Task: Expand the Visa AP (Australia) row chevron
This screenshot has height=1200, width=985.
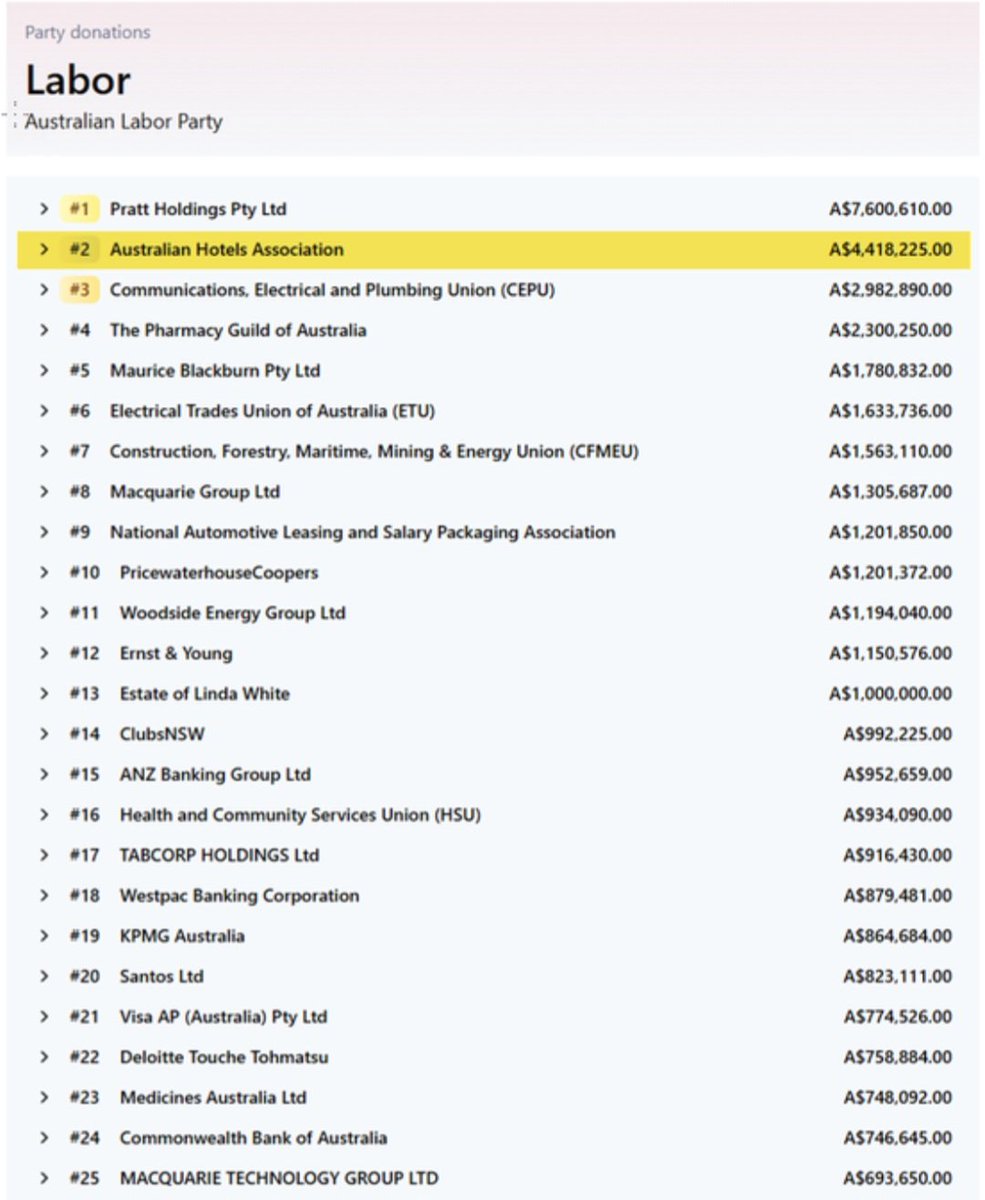Action: click(x=44, y=1016)
